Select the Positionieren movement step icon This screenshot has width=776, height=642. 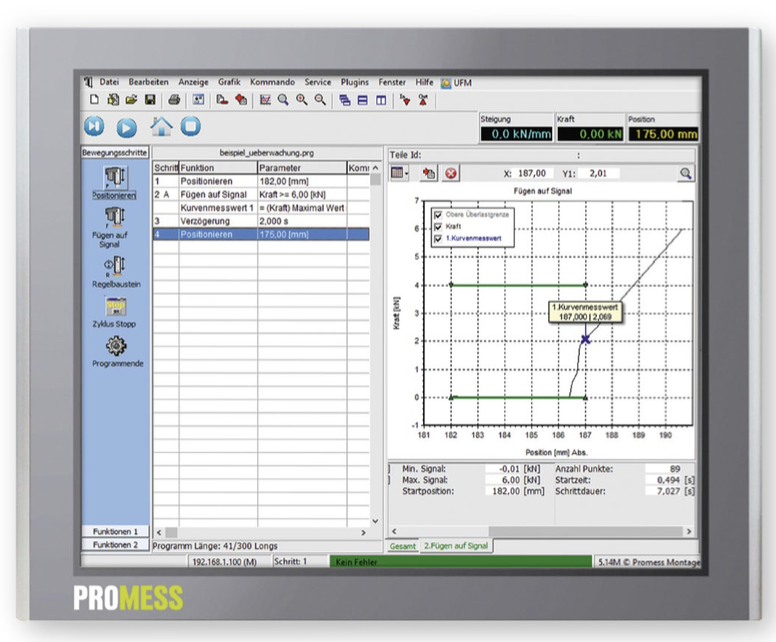tap(113, 177)
